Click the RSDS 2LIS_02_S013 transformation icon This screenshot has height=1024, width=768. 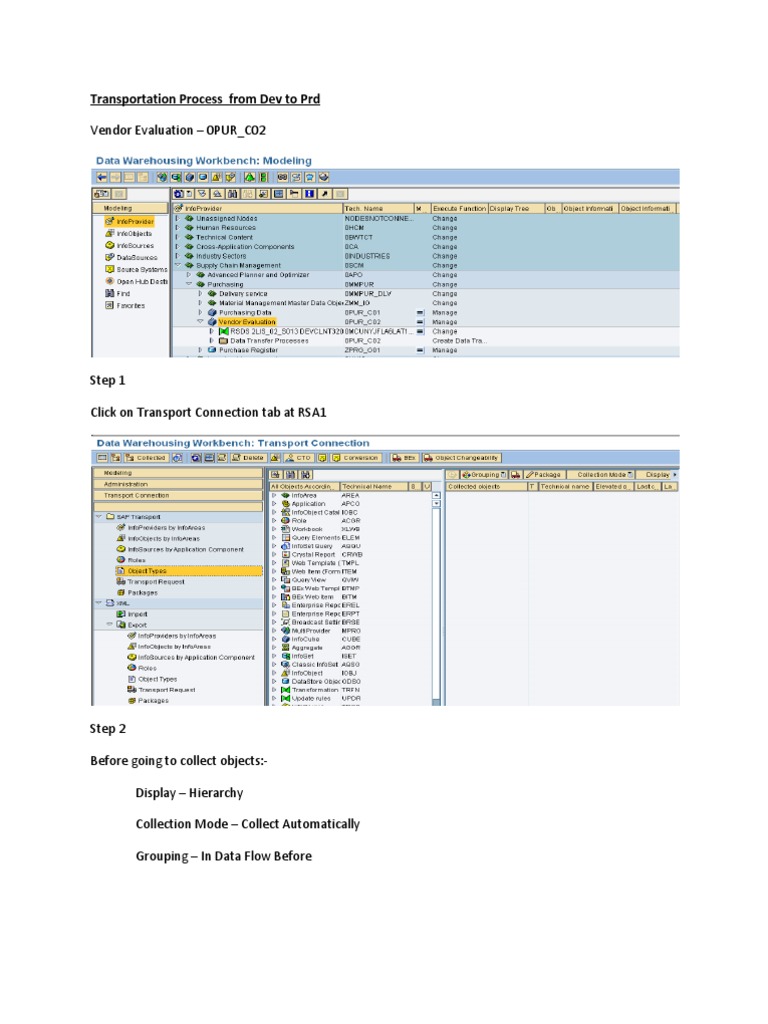point(223,331)
